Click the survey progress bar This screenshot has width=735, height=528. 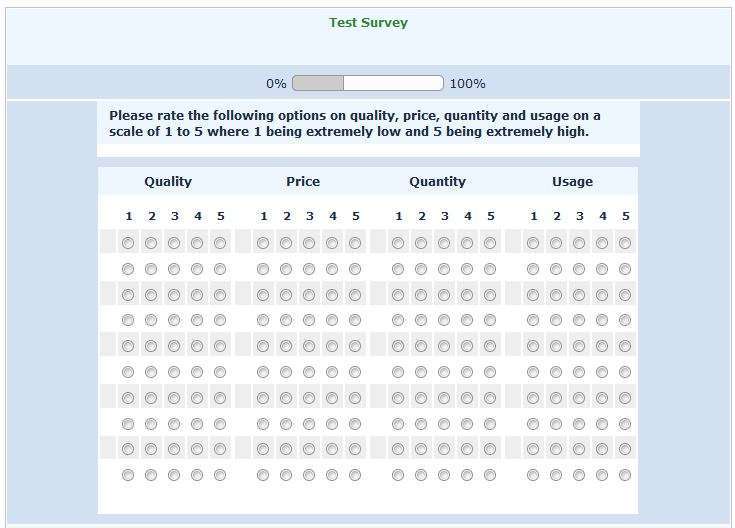pyautogui.click(x=368, y=83)
